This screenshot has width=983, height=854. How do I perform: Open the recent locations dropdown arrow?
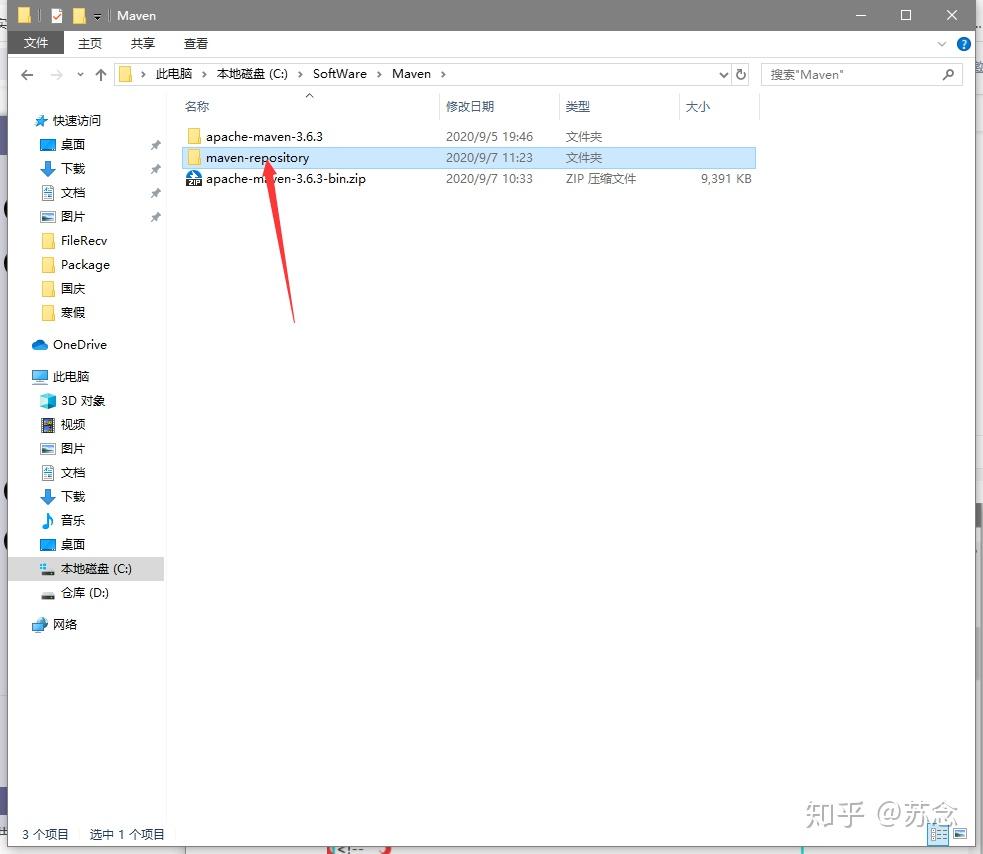(80, 75)
